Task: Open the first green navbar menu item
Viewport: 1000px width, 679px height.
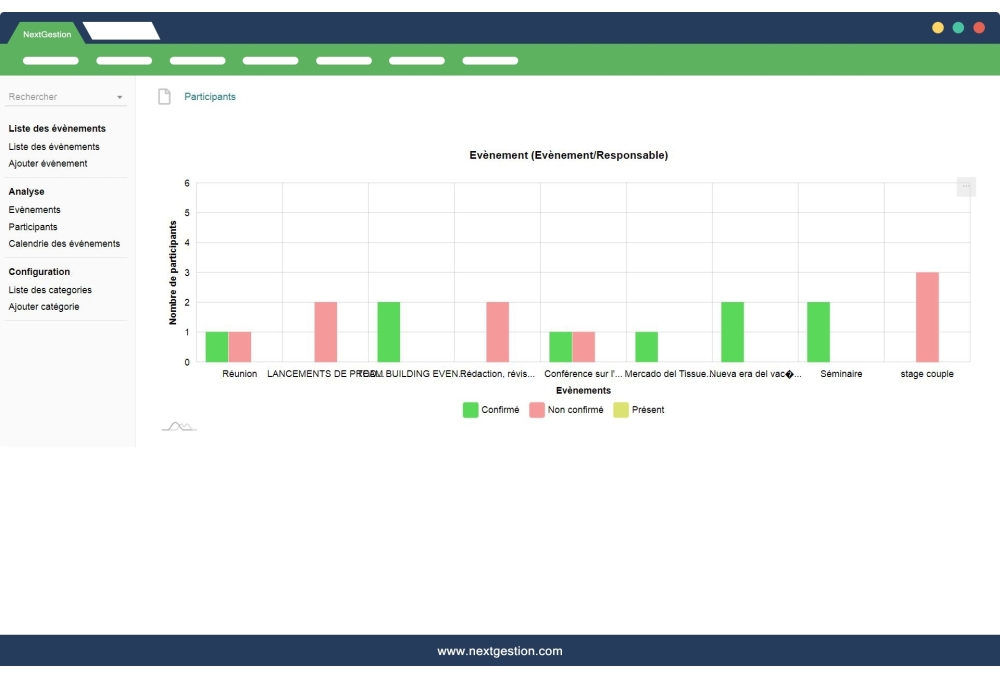Action: (50, 61)
